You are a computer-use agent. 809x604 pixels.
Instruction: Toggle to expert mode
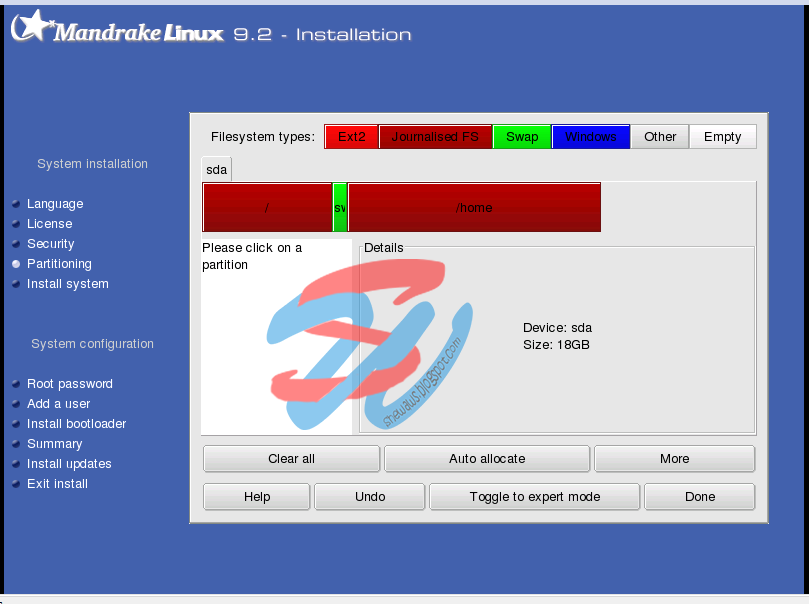[533, 496]
